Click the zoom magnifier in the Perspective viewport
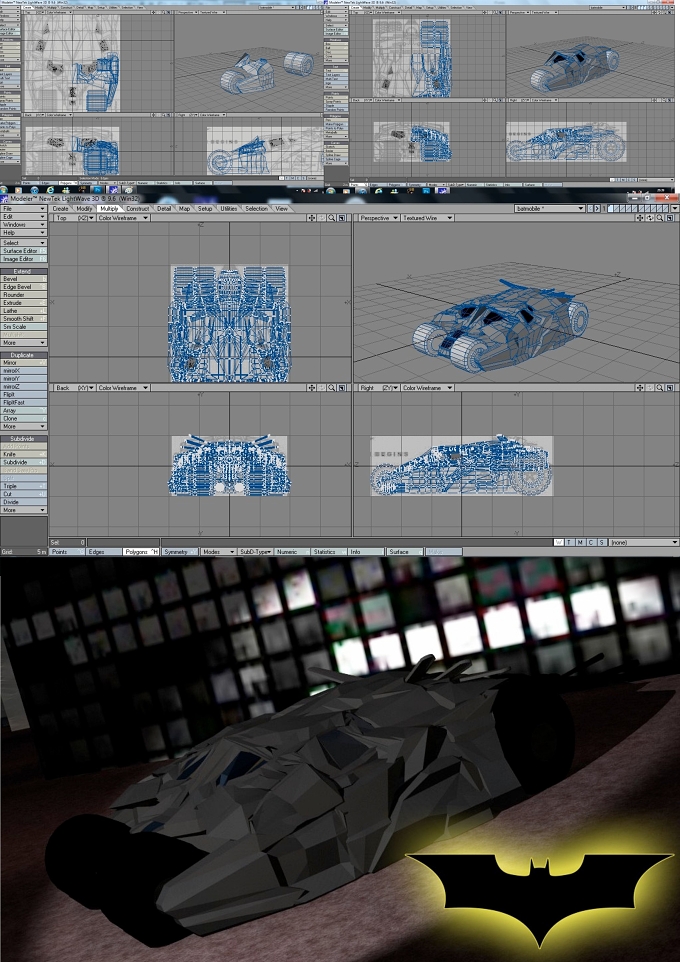Image resolution: width=680 pixels, height=962 pixels. point(660,218)
